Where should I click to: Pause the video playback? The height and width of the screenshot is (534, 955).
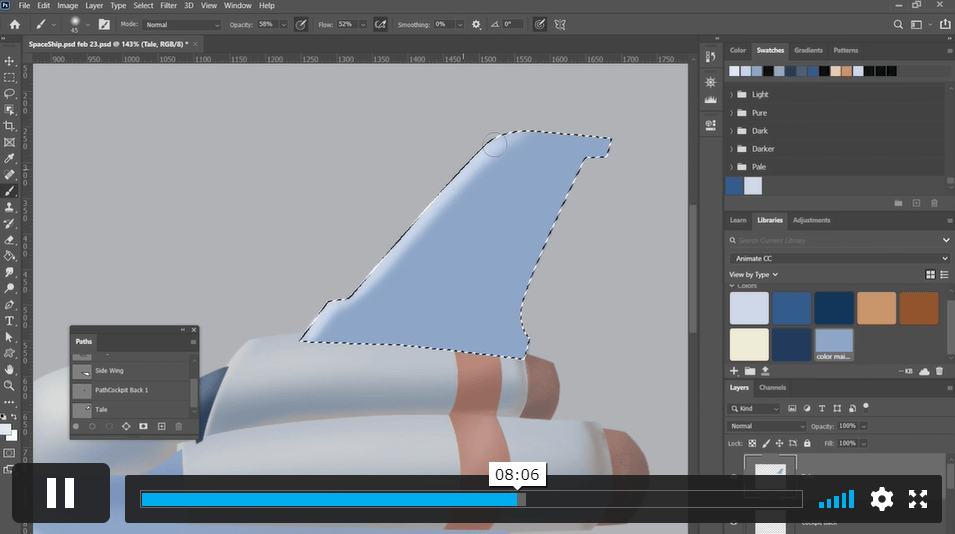pyautogui.click(x=60, y=493)
